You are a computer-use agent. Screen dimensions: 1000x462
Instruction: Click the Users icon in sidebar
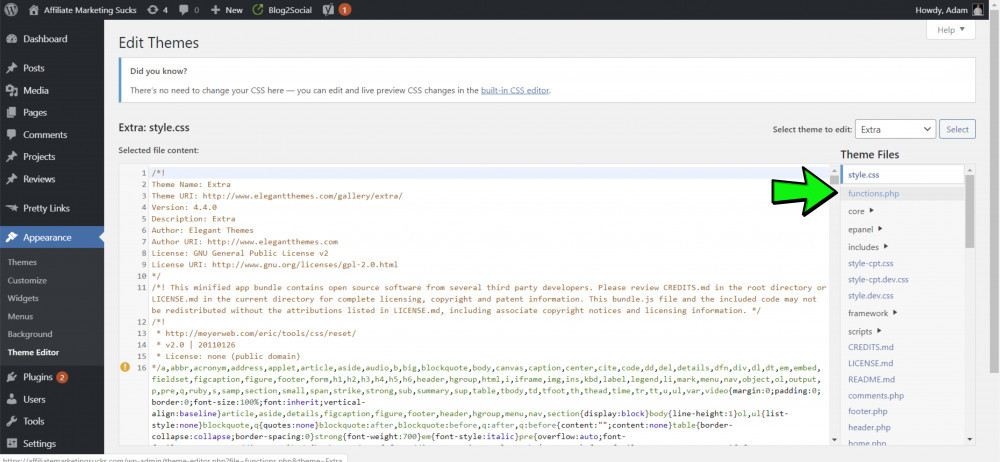click(11, 399)
